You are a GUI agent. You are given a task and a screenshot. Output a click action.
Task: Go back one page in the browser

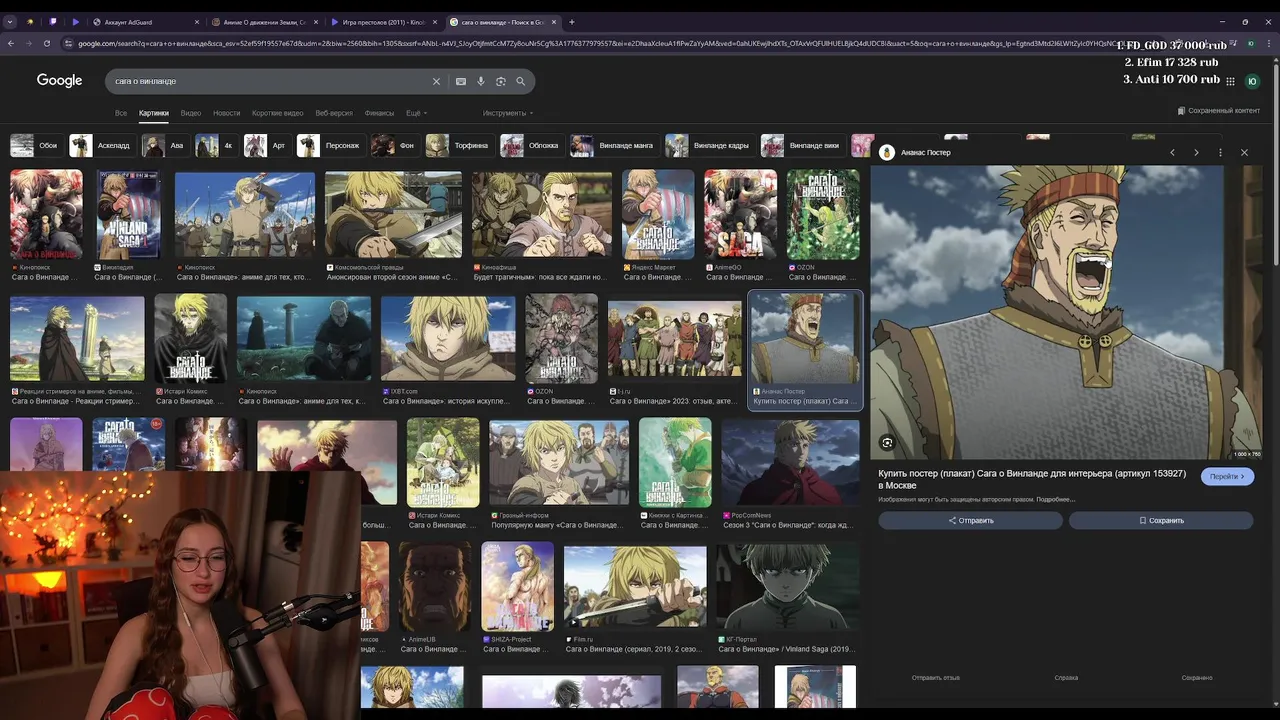click(11, 43)
